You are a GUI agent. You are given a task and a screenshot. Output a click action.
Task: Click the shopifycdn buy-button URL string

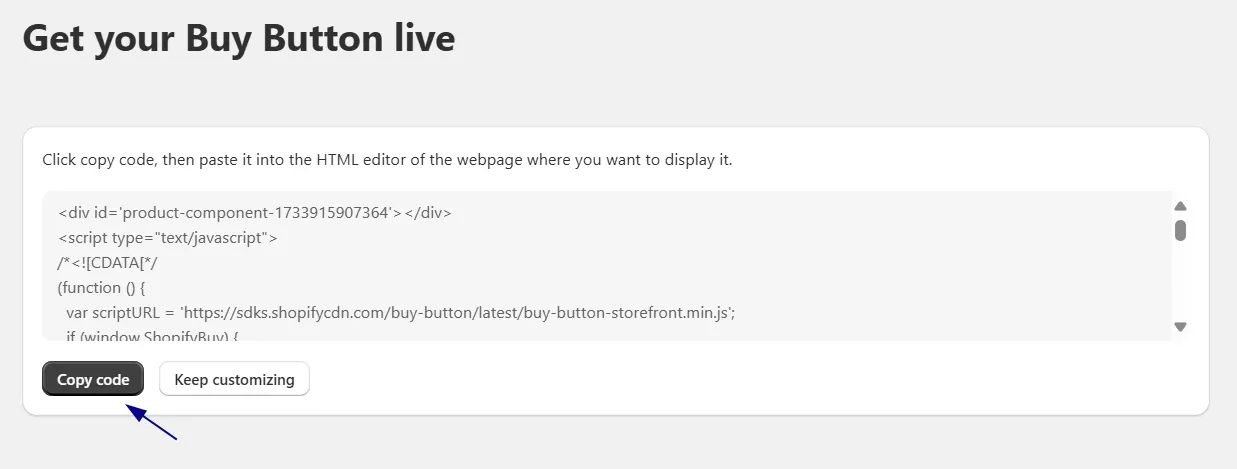(x=456, y=313)
